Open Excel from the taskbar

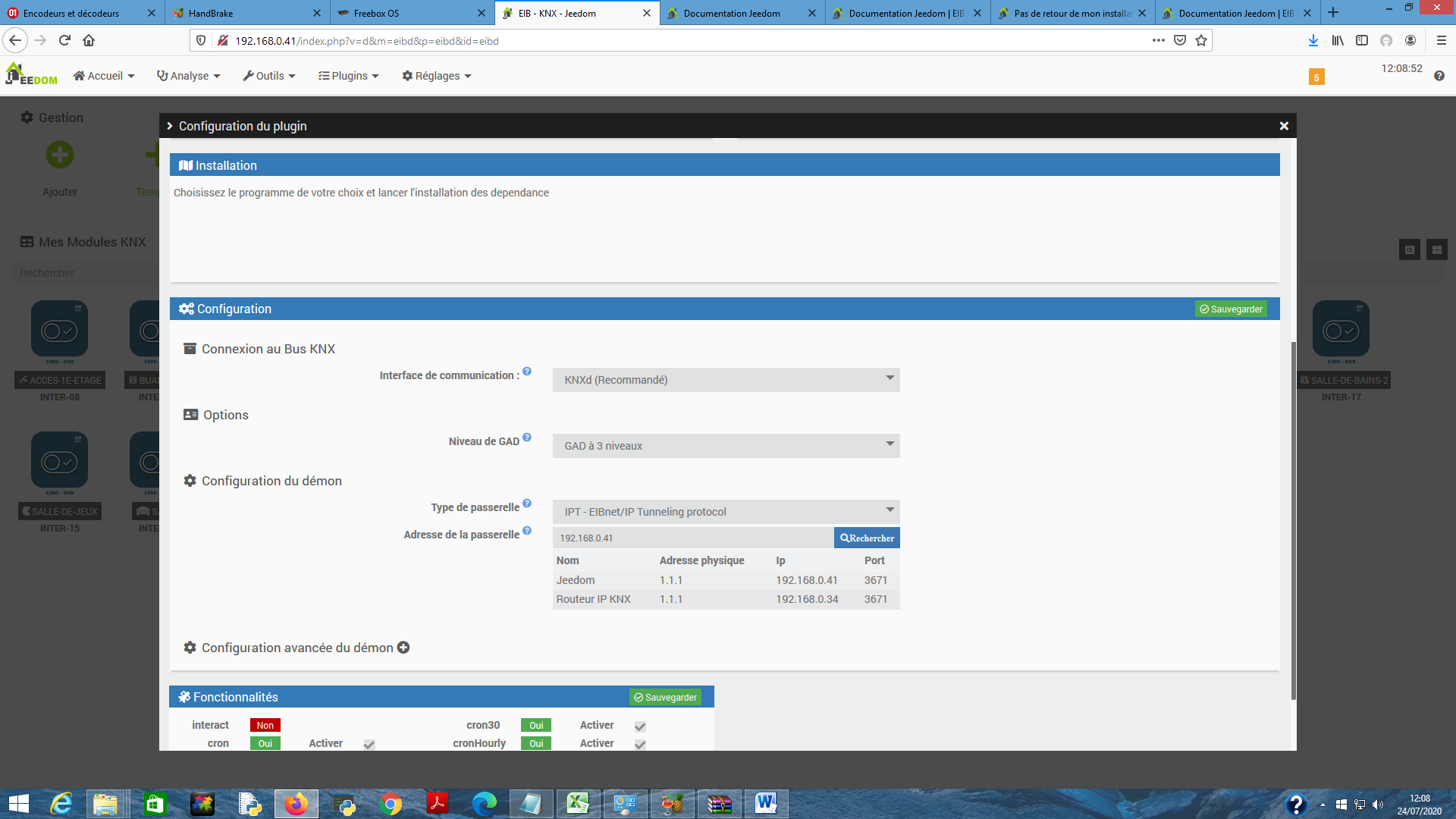click(x=578, y=804)
